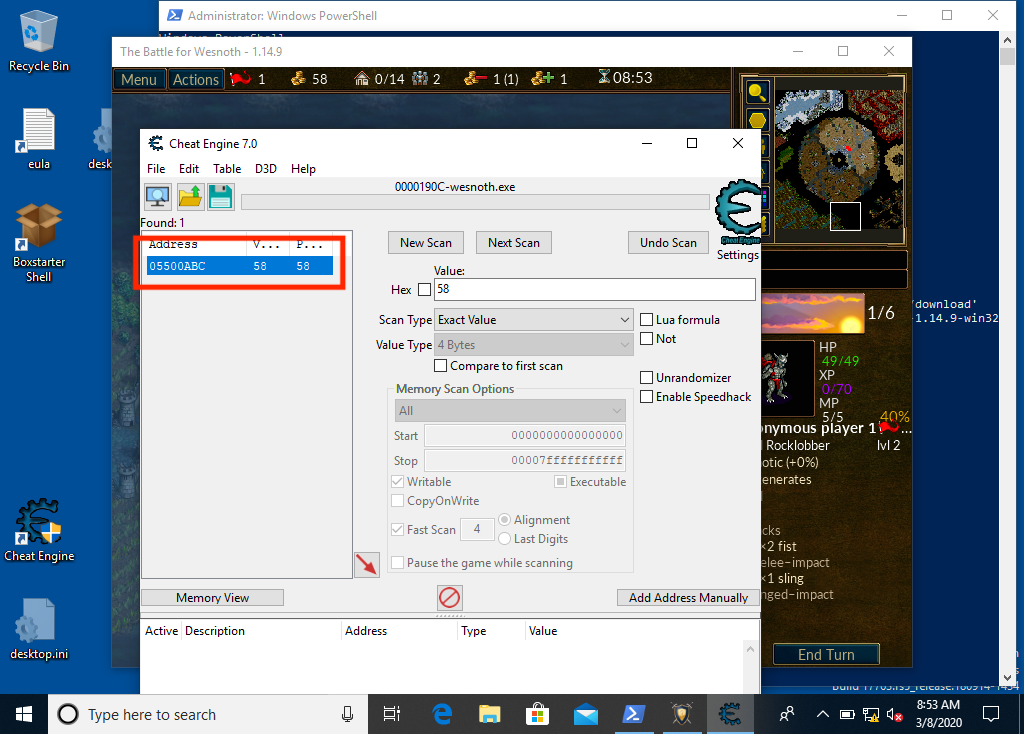The width and height of the screenshot is (1024, 734).
Task: Clear the address list with the red no-entry icon
Action: [449, 597]
